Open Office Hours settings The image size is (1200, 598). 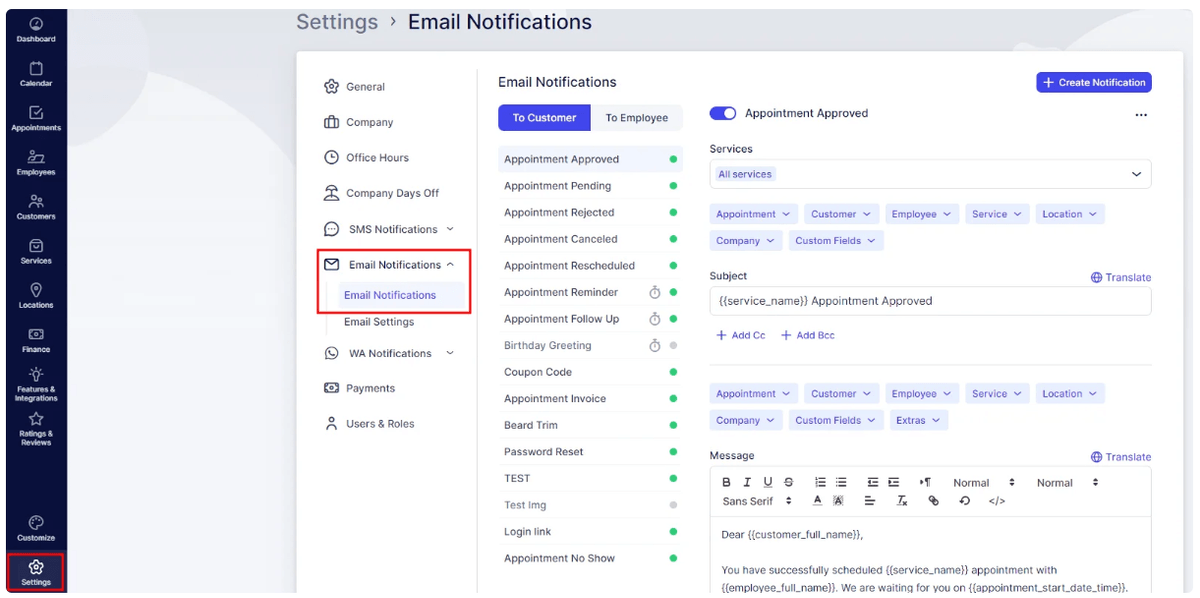[366, 158]
